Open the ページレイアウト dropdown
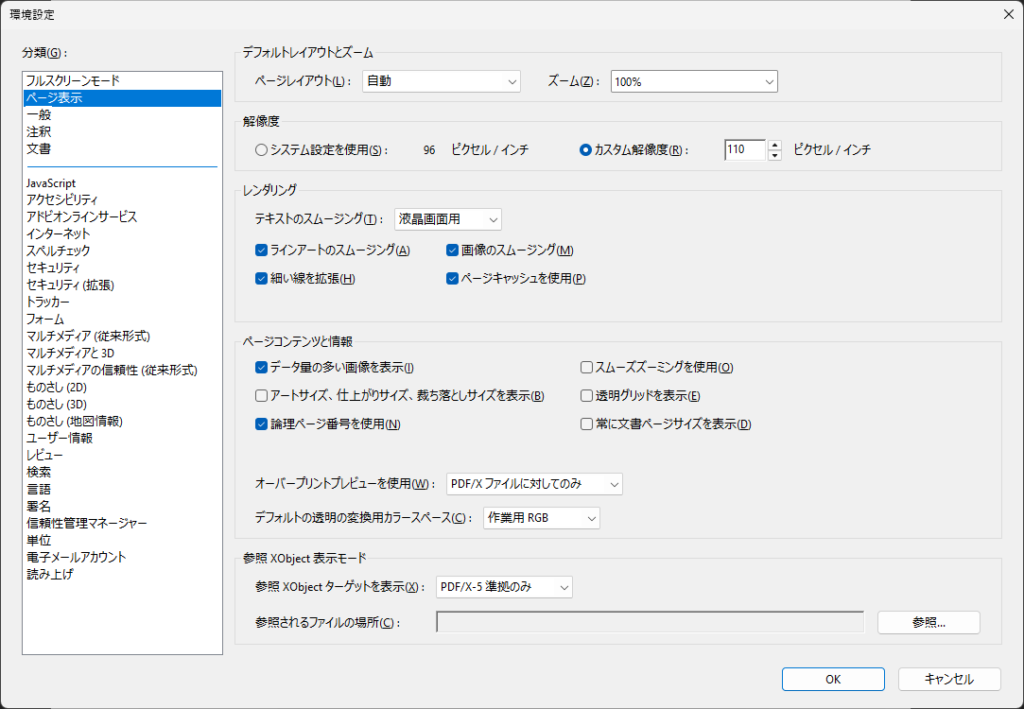The width and height of the screenshot is (1024, 709). (441, 81)
